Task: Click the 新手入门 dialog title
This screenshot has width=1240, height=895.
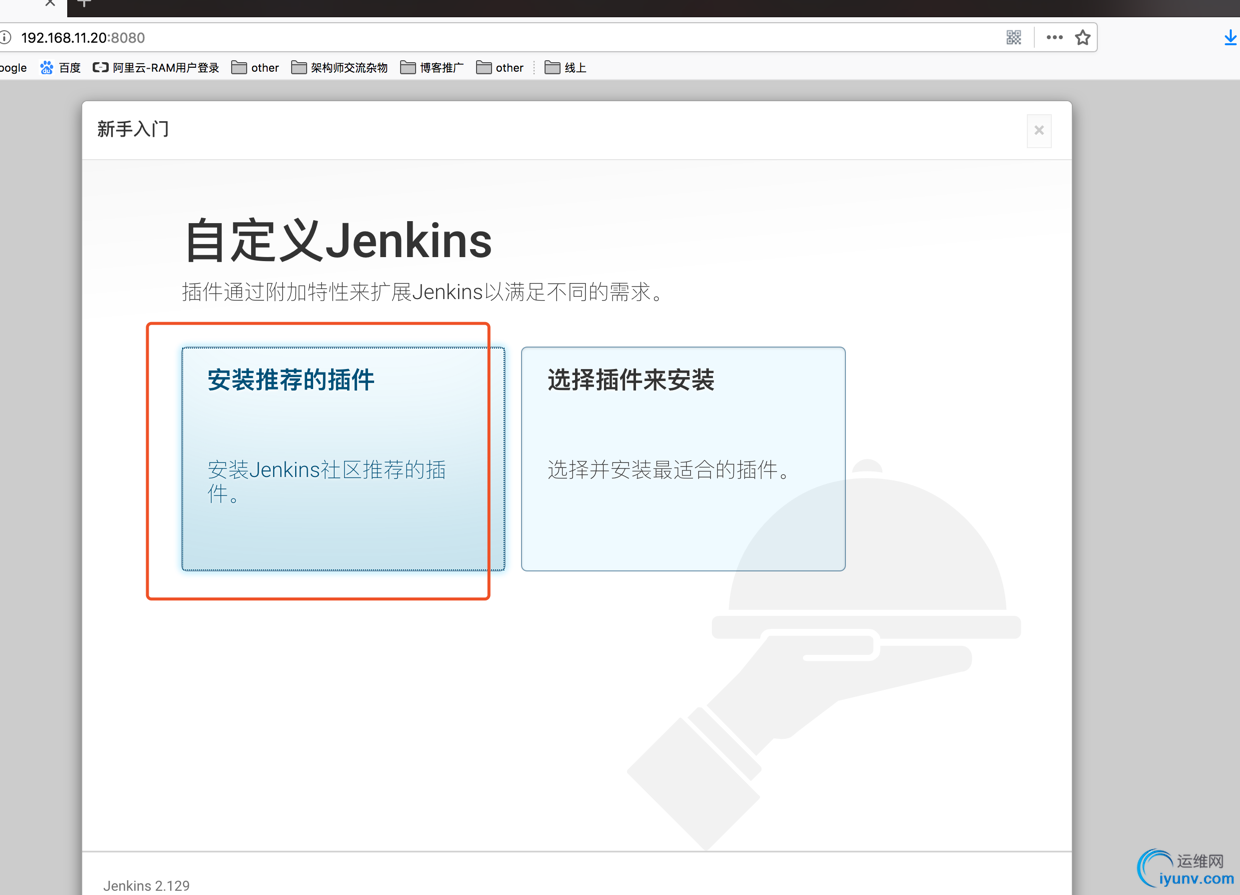Action: pyautogui.click(x=133, y=129)
